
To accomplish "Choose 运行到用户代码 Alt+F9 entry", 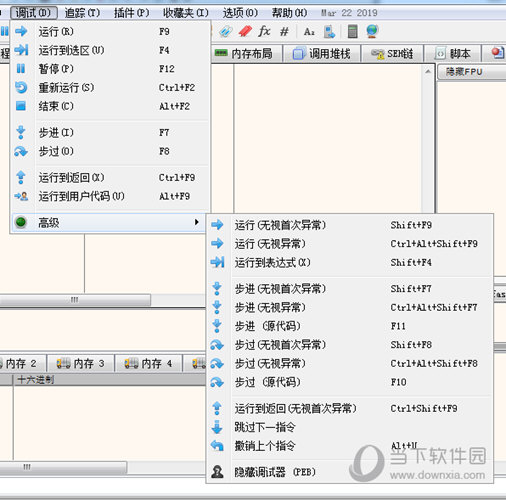I will pyautogui.click(x=110, y=196).
